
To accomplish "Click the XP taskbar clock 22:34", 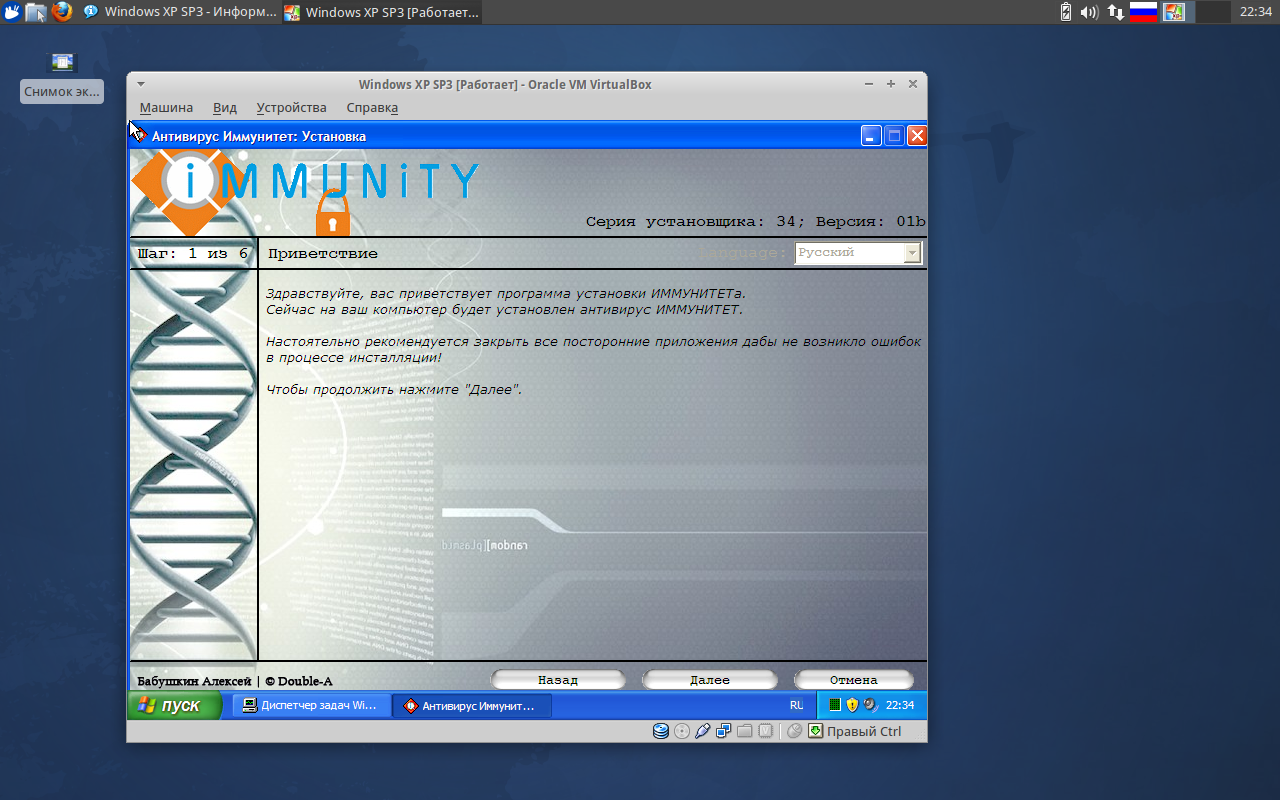I will 900,705.
